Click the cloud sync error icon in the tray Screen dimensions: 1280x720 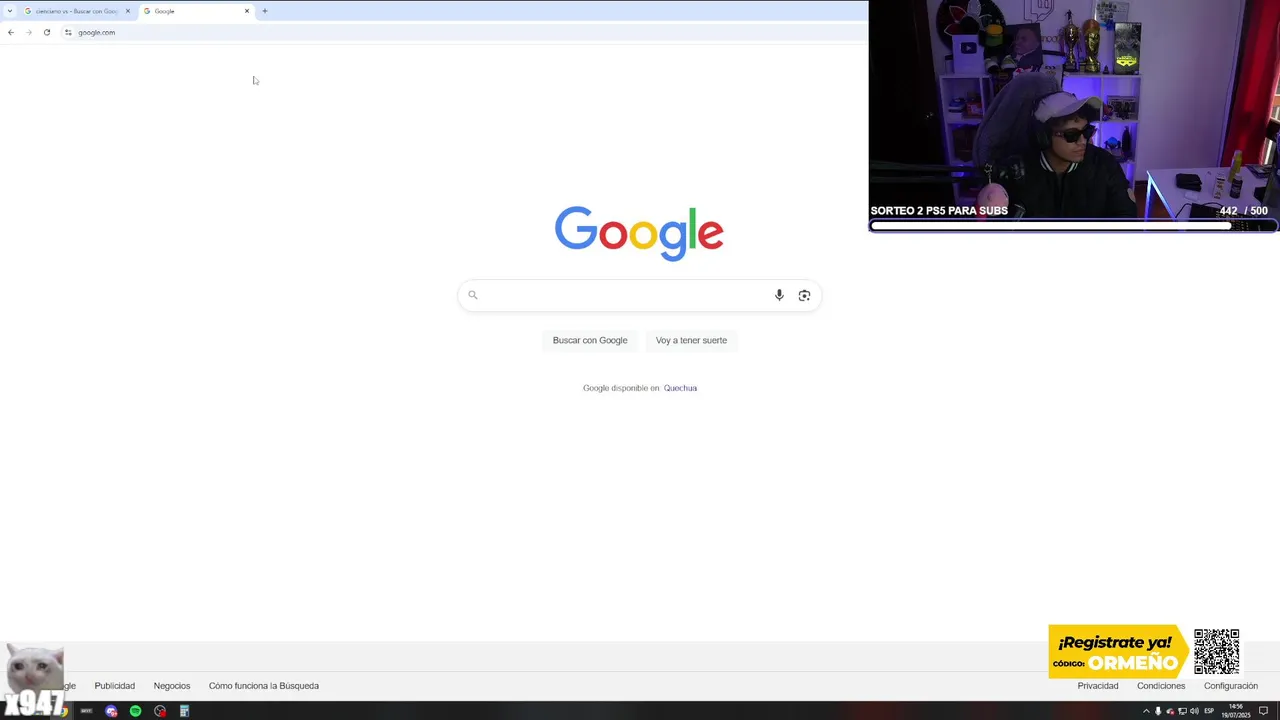click(x=1170, y=711)
